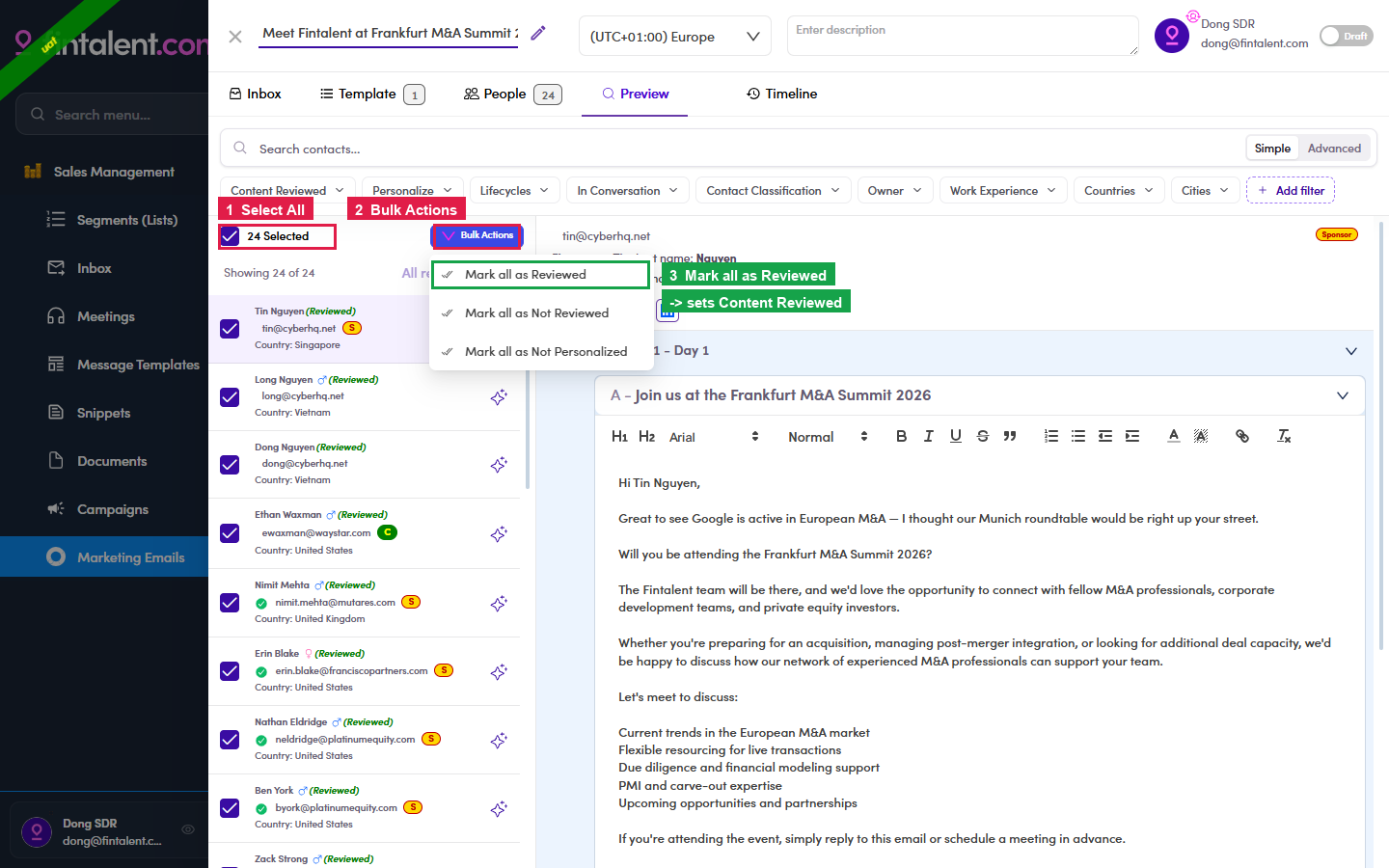Open the Contact Classification filter dropdown

click(x=774, y=191)
